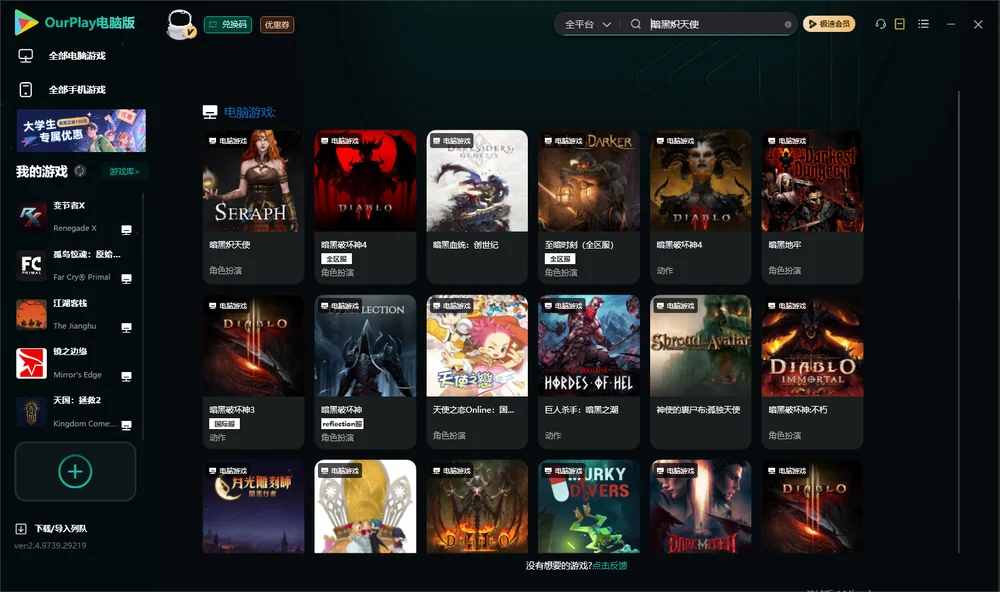Click the yellow mini-mode window icon
Viewport: 1000px width, 592px height.
click(900, 24)
